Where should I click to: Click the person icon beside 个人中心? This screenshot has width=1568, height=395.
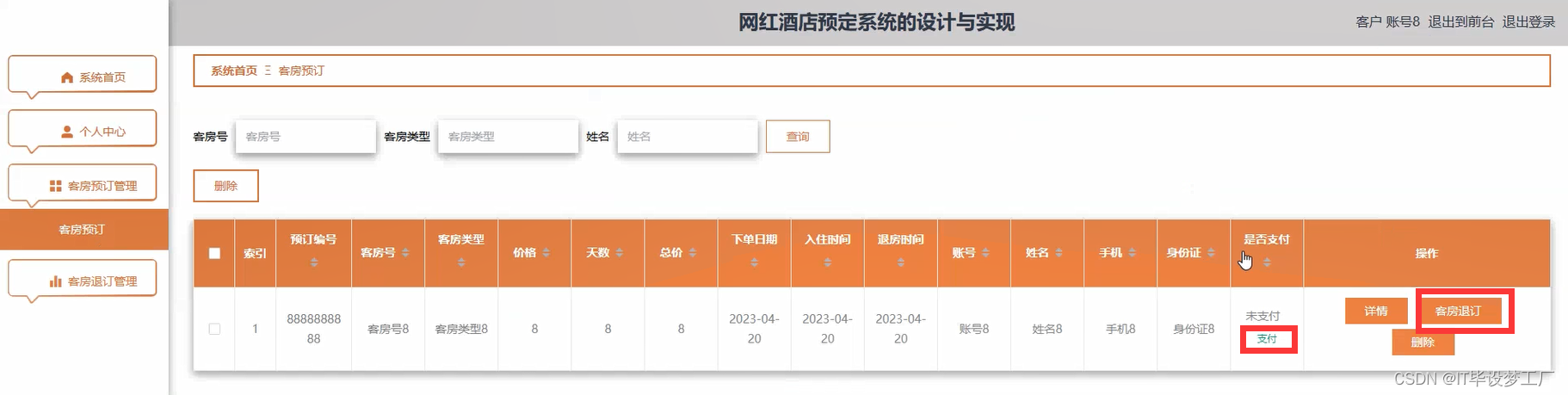pos(67,132)
